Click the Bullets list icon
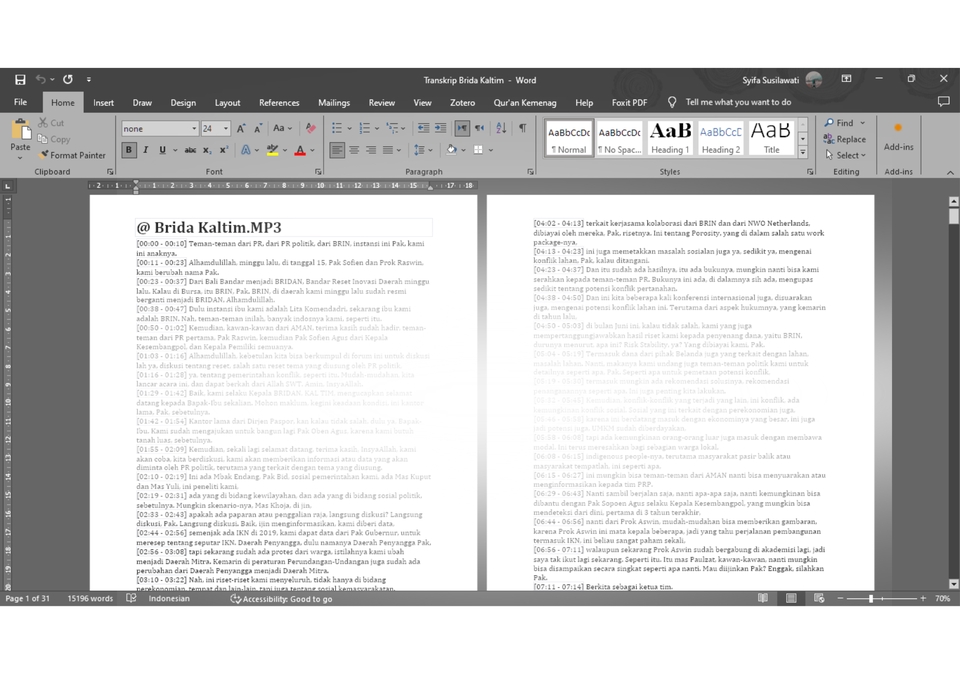 pyautogui.click(x=337, y=128)
